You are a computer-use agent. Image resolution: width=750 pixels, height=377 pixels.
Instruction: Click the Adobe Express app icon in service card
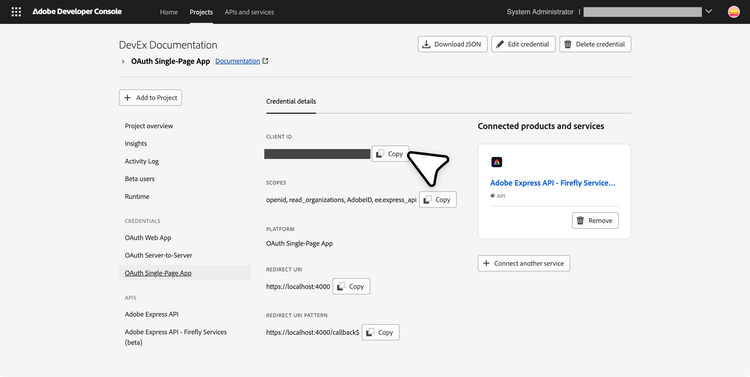[496, 162]
